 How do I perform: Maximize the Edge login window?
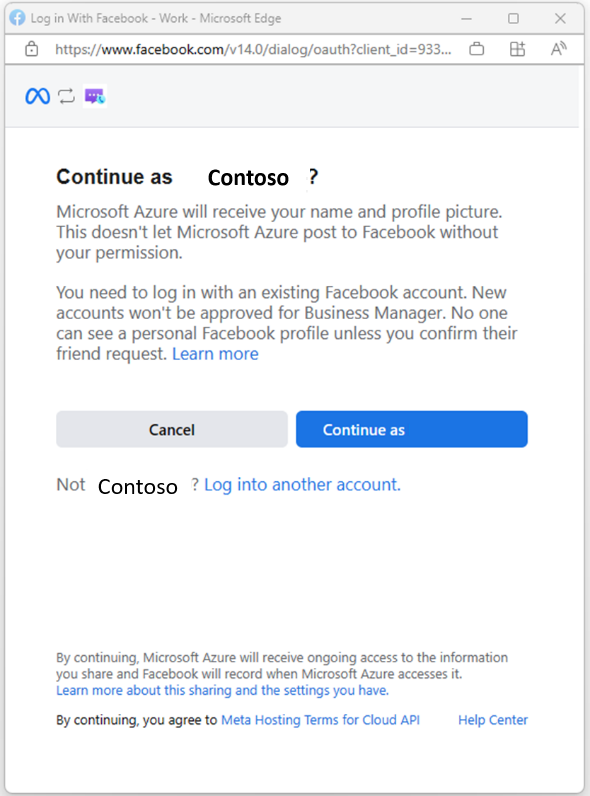513,19
